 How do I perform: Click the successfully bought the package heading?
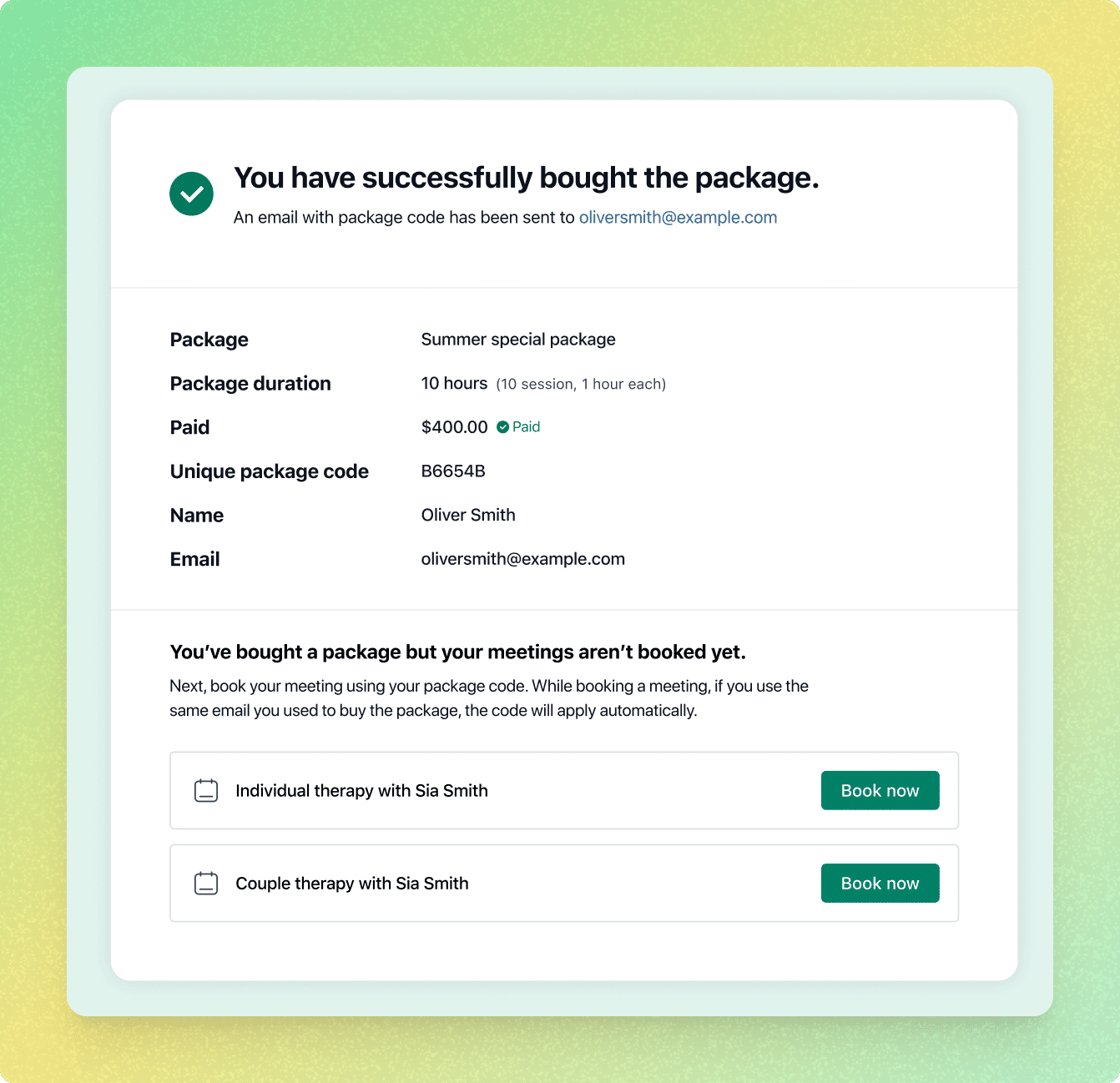(x=526, y=178)
